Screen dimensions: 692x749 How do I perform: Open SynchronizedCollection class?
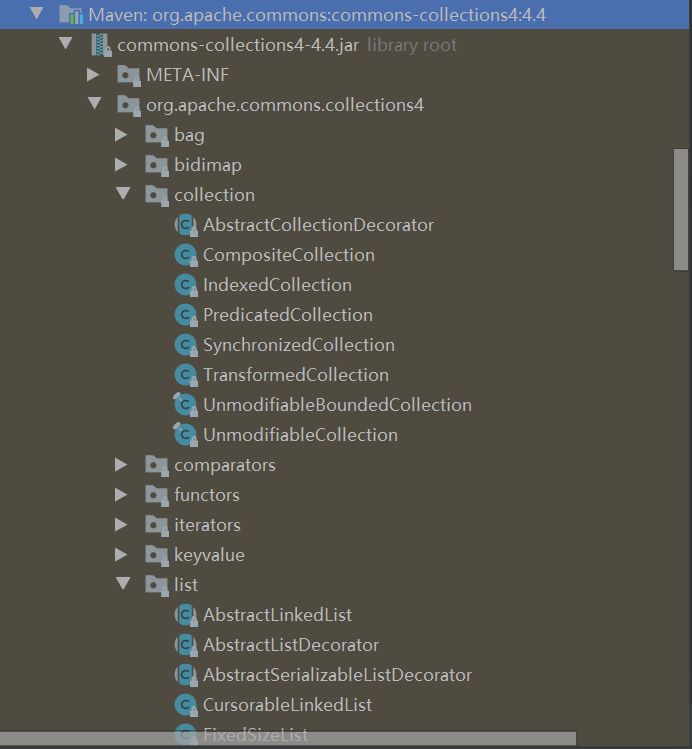(299, 346)
